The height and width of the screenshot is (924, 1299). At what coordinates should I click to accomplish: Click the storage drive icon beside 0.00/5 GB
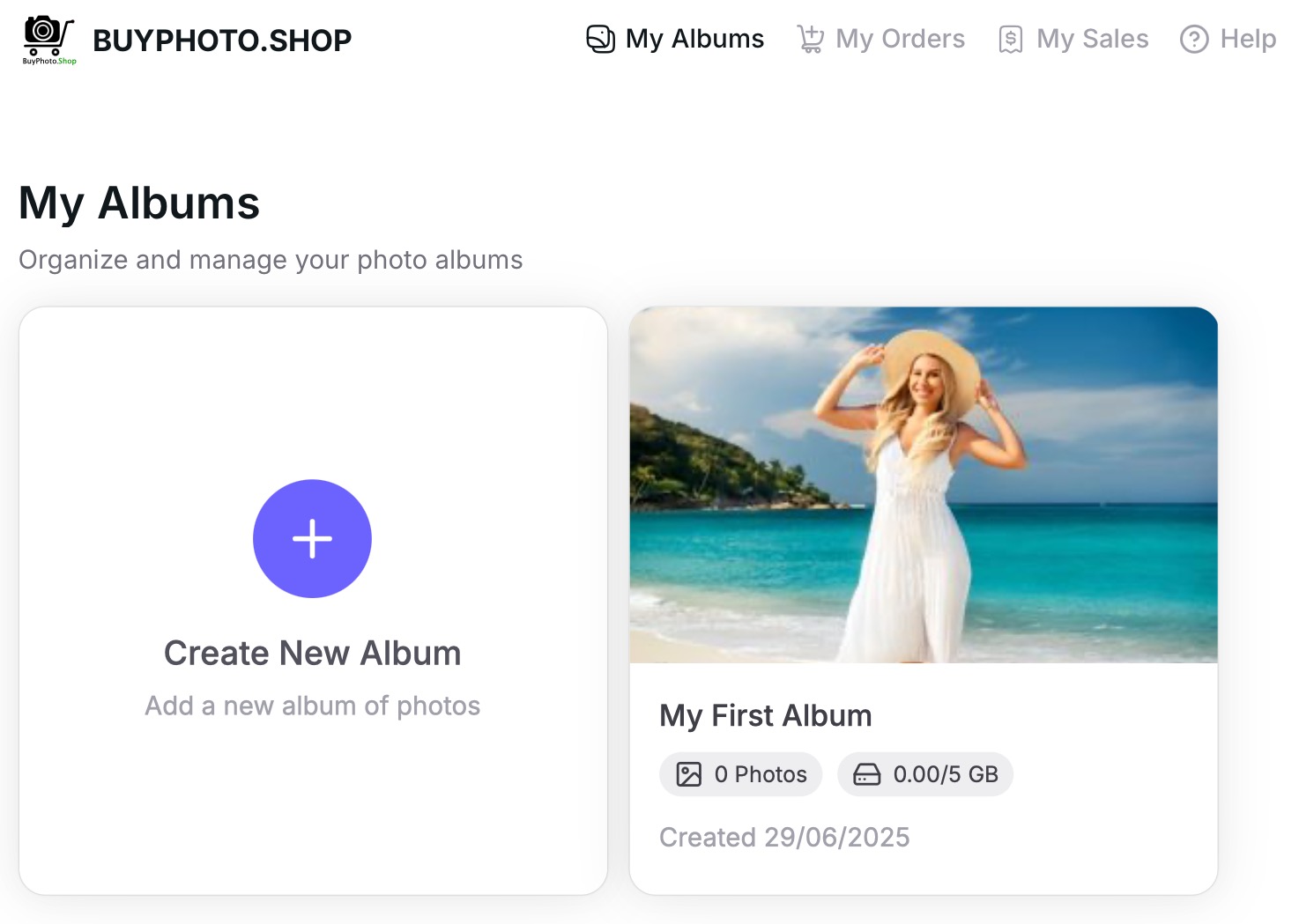click(866, 774)
